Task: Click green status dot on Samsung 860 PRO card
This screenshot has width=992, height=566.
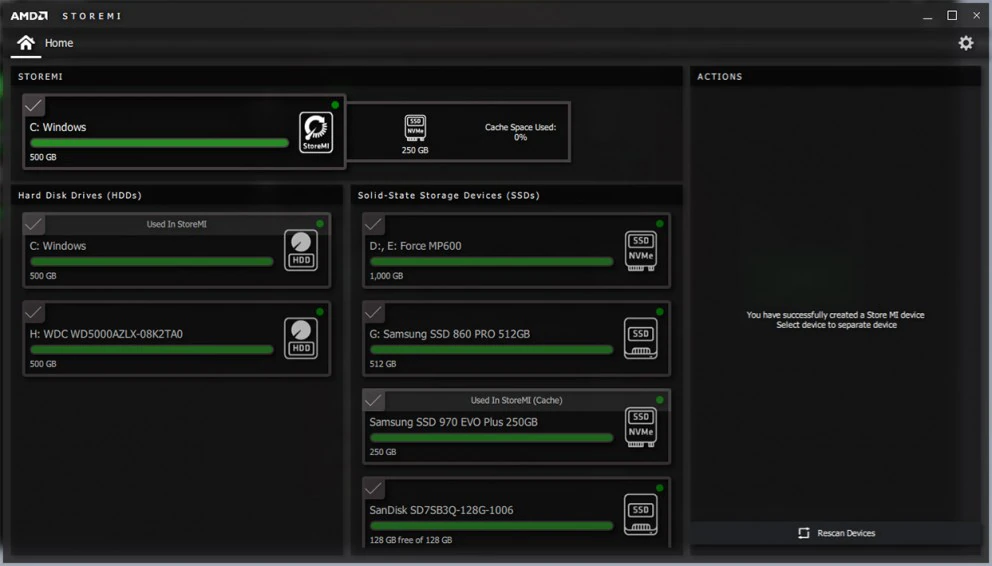Action: [660, 312]
